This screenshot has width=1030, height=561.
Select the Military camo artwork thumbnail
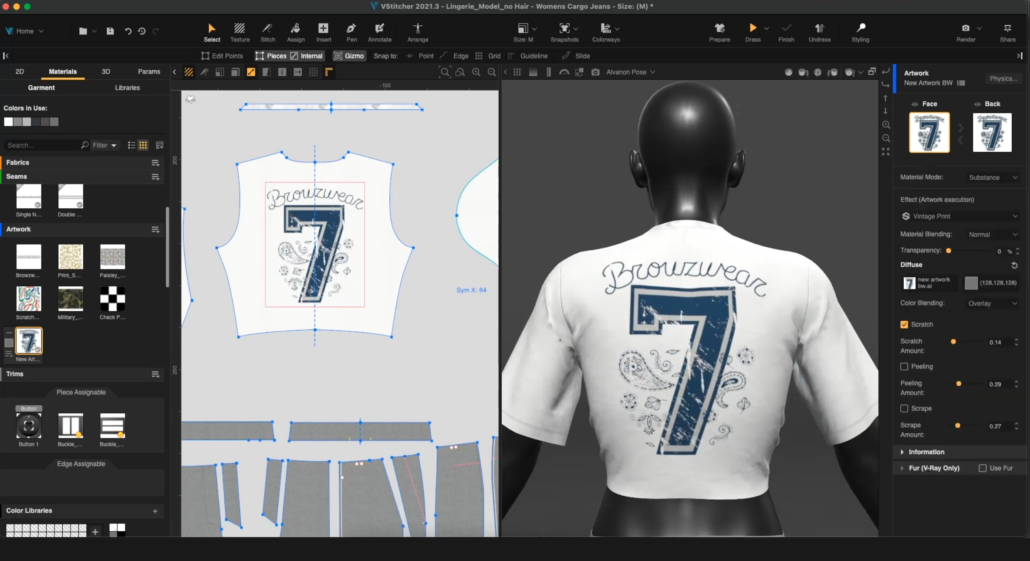coord(70,298)
